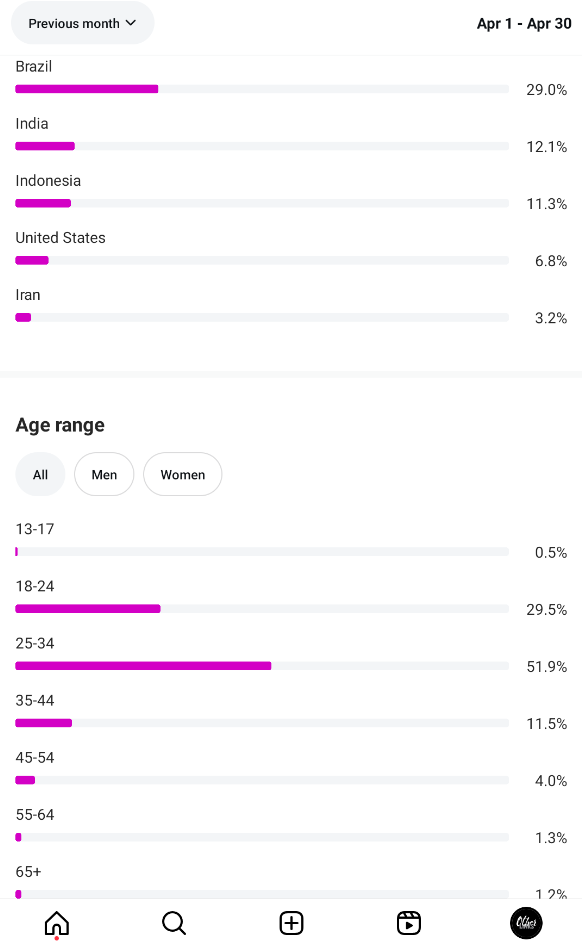
Task: Open the profile avatar in bottom bar
Action: click(x=526, y=923)
